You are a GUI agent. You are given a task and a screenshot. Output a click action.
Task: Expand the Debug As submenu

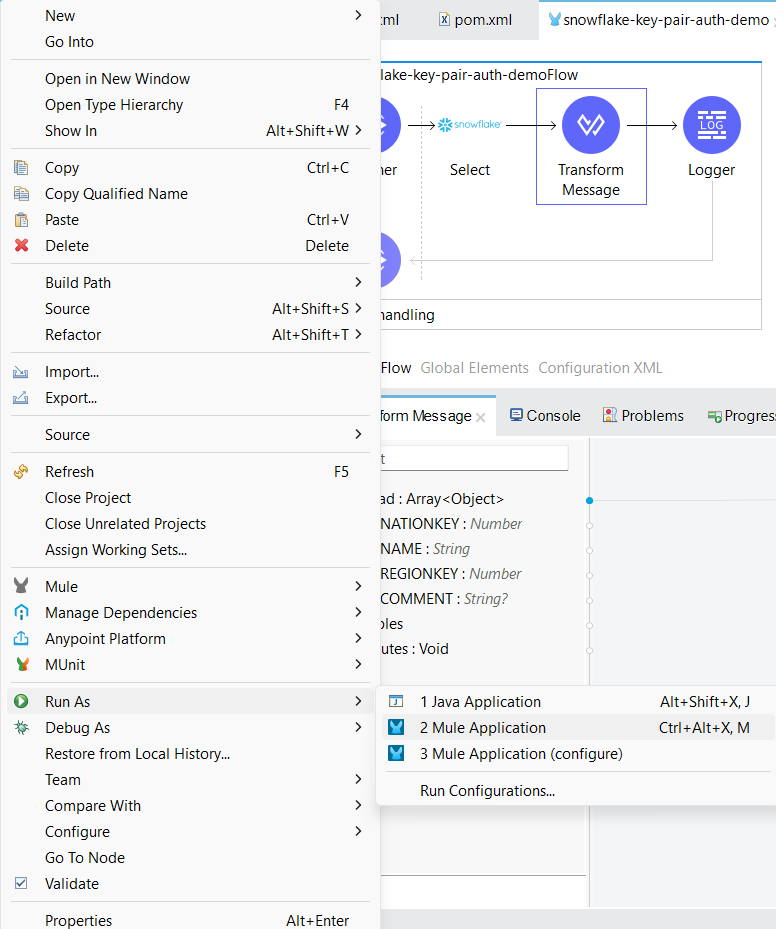[77, 728]
